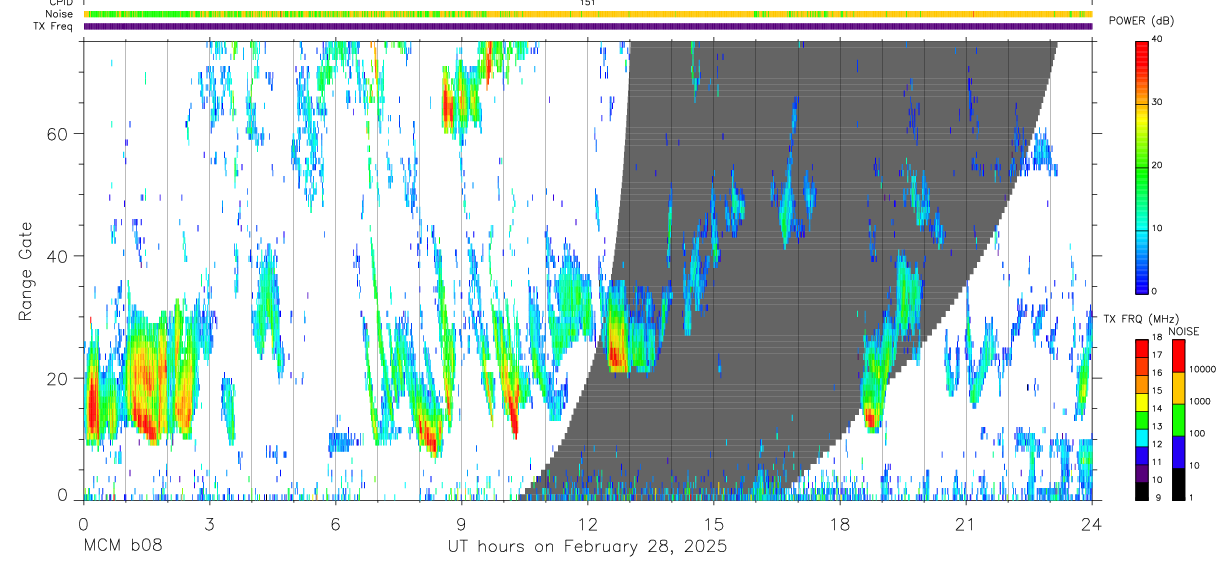Click TX FRQ scale value '9'
This screenshot has height=567, width=1228.
(1156, 498)
